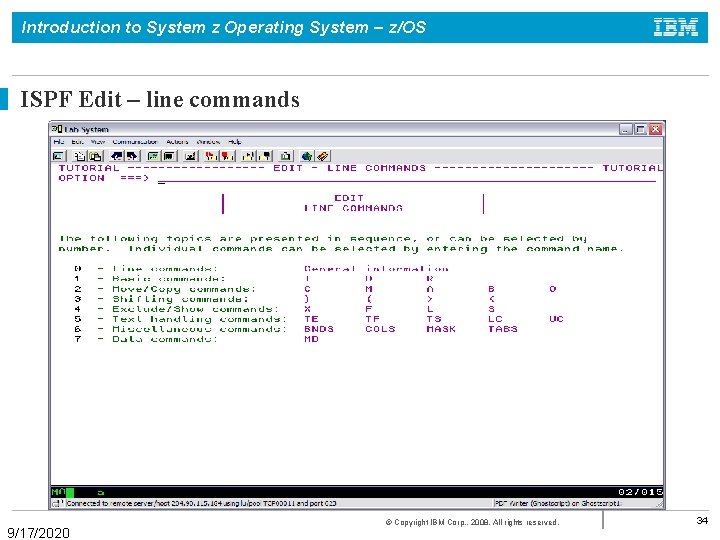Open Display setup toolbar icon
Viewport: 720px width, 540px height.
coord(153,156)
